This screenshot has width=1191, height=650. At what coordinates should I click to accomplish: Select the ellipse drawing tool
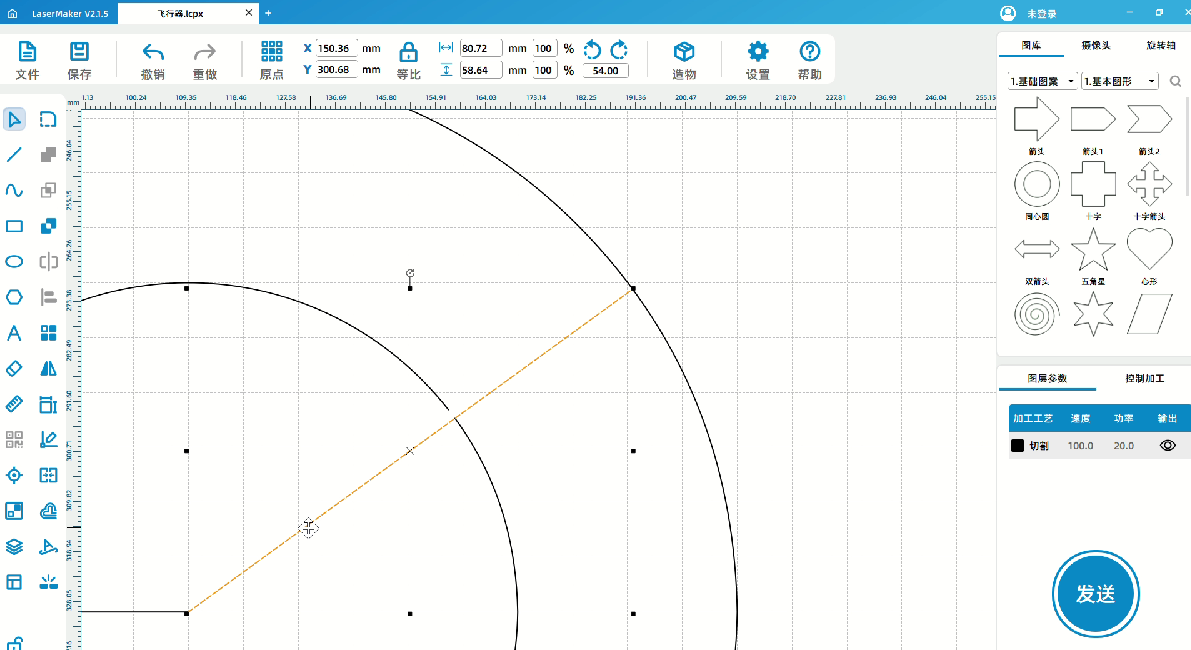point(15,262)
